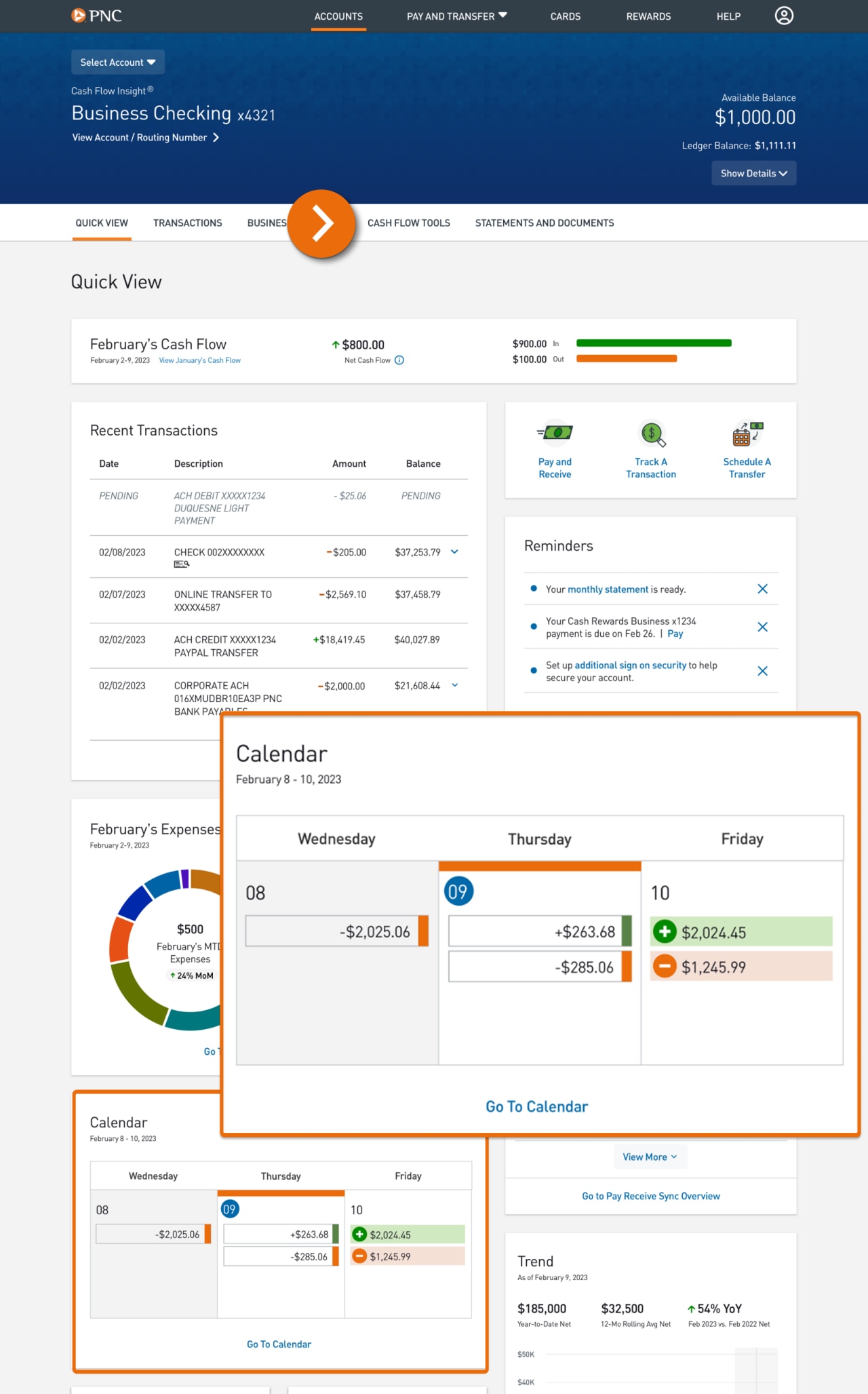Click the green cash In progress bar

[x=654, y=343]
